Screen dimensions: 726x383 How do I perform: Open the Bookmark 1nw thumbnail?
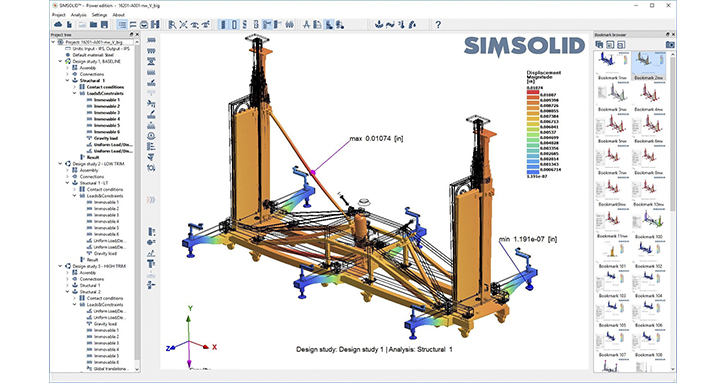[x=612, y=66]
